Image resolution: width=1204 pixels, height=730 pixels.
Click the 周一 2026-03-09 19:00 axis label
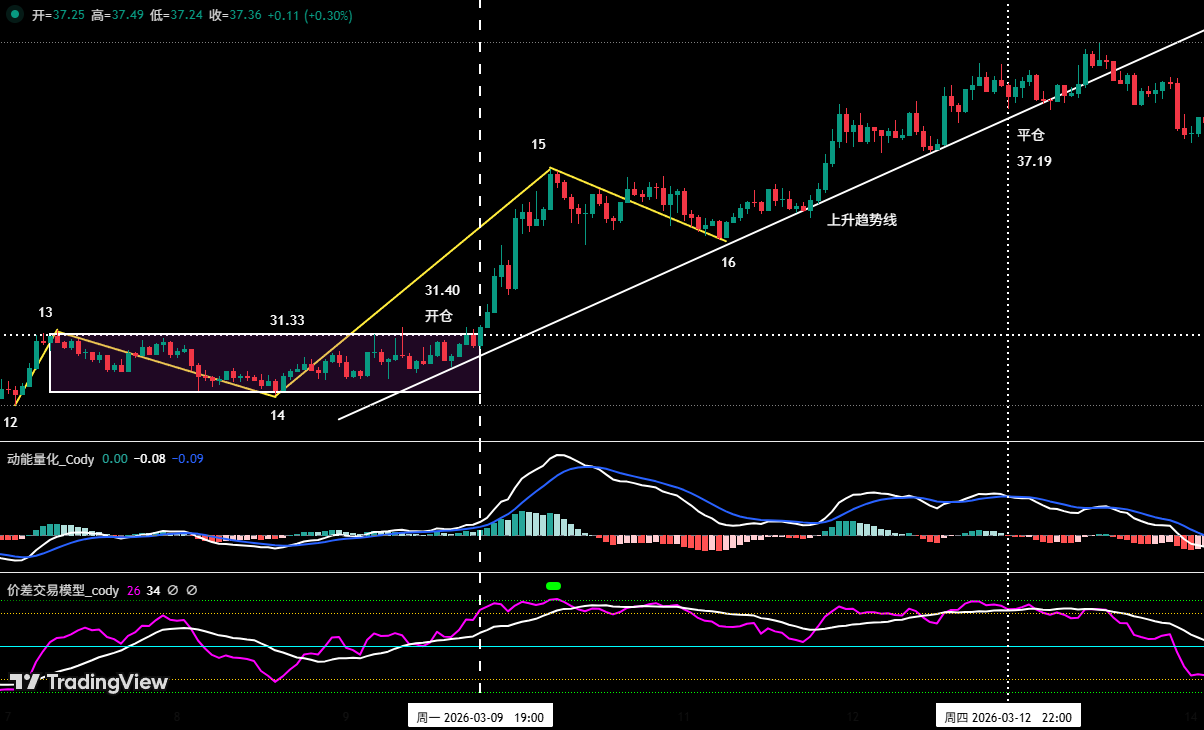tap(480, 716)
